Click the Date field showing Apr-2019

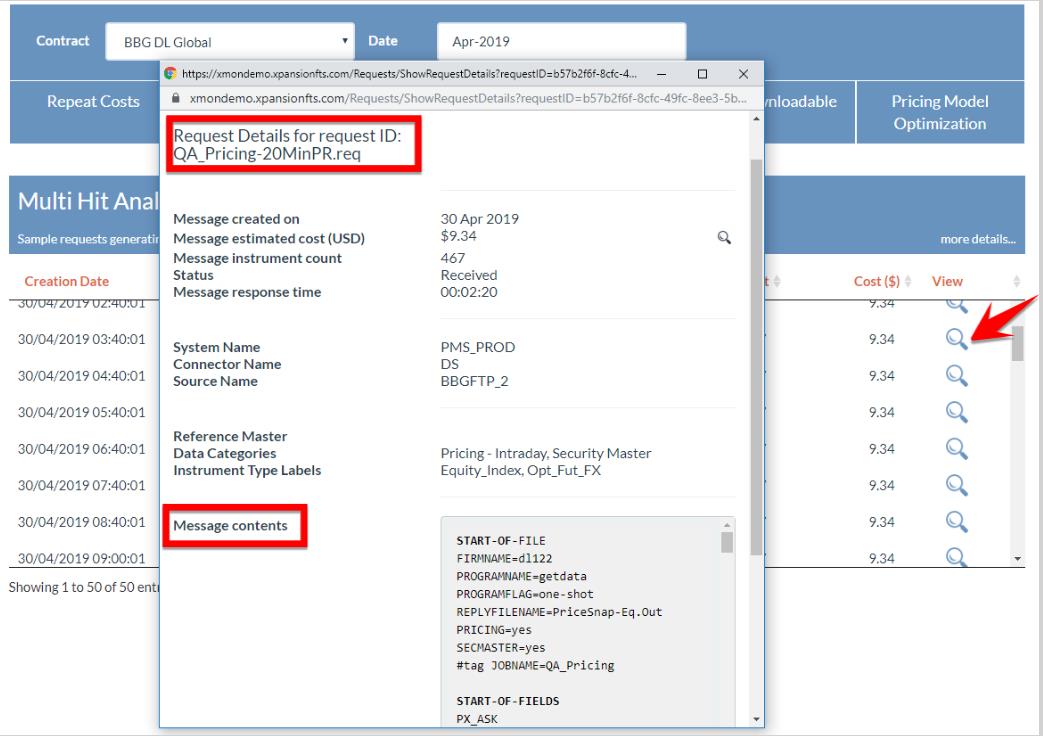pos(561,42)
